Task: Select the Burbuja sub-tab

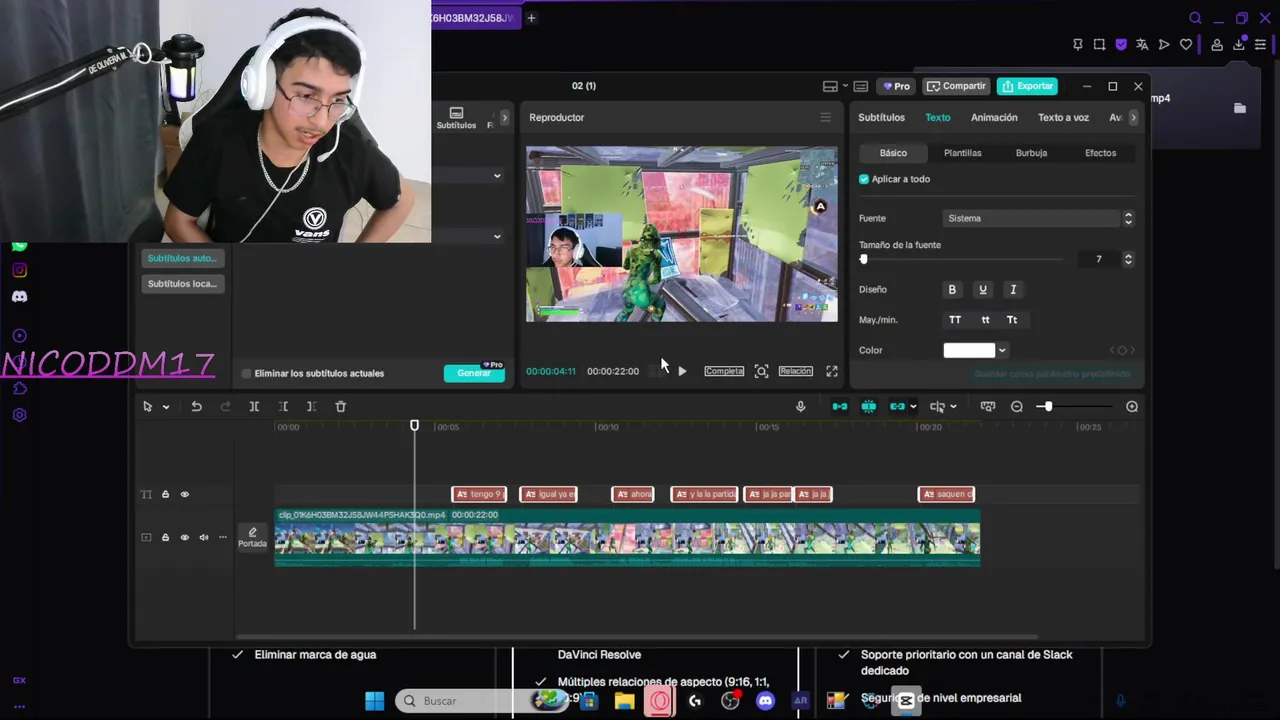Action: pos(1031,153)
